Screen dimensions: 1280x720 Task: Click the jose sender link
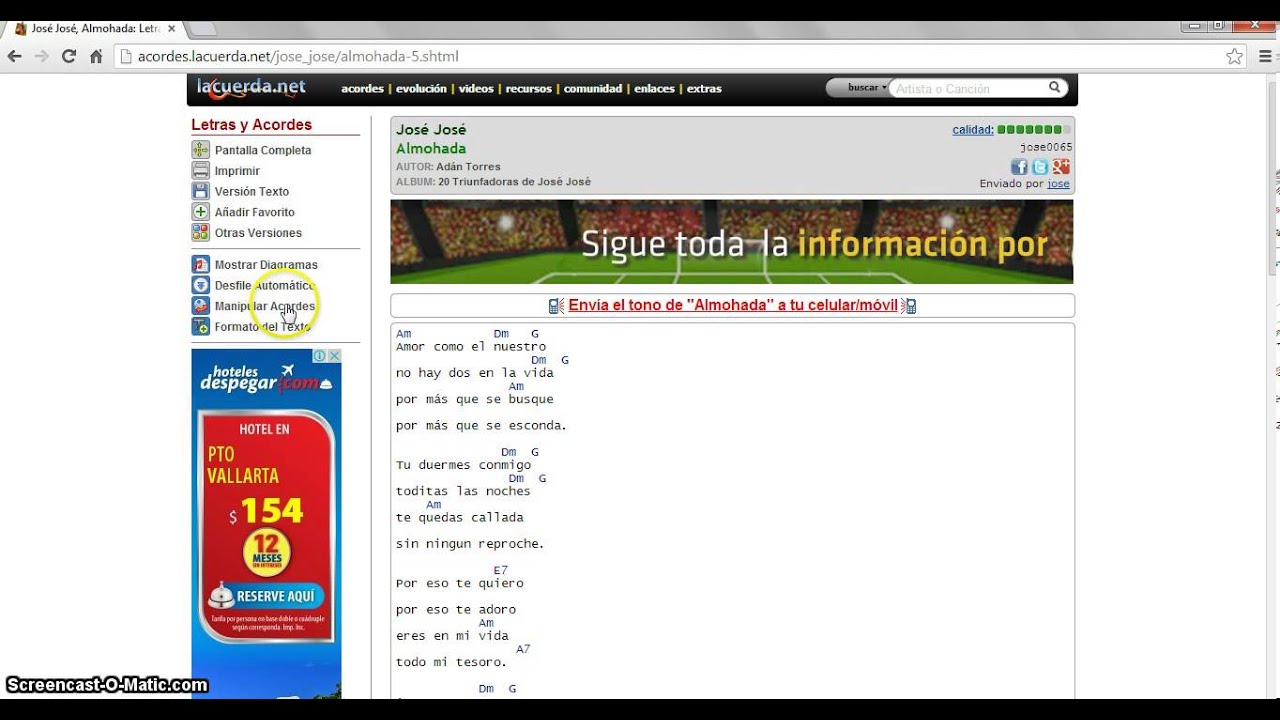(x=1058, y=184)
